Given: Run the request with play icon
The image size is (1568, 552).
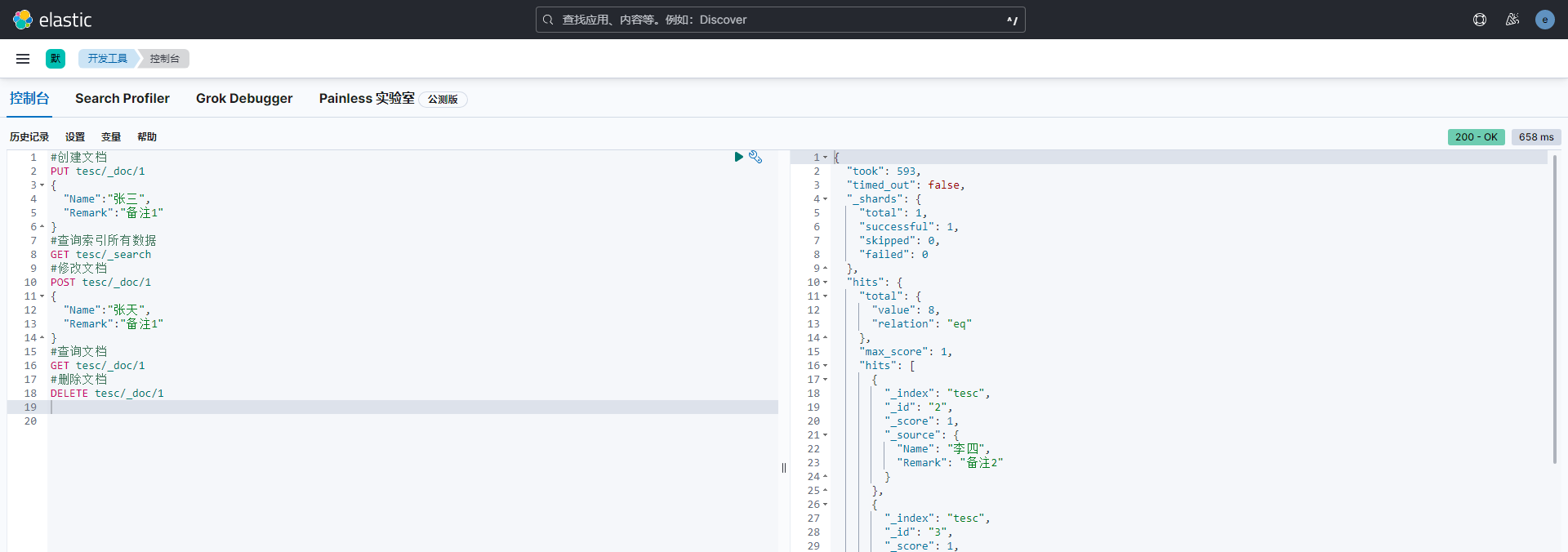Looking at the screenshot, I should coord(738,157).
